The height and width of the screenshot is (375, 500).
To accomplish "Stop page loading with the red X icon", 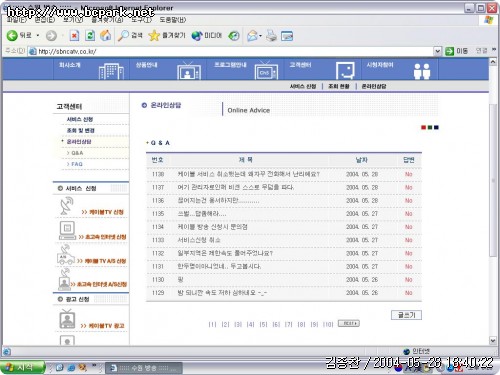I will (x=74, y=36).
